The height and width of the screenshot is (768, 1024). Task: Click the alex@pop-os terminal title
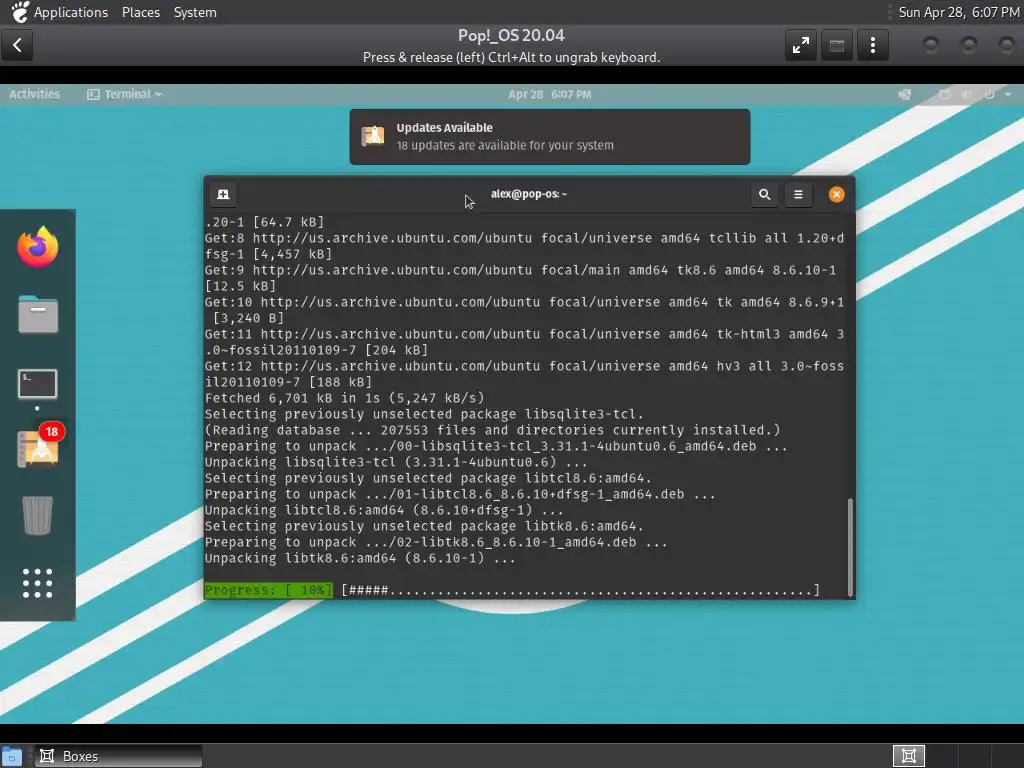pyautogui.click(x=529, y=194)
